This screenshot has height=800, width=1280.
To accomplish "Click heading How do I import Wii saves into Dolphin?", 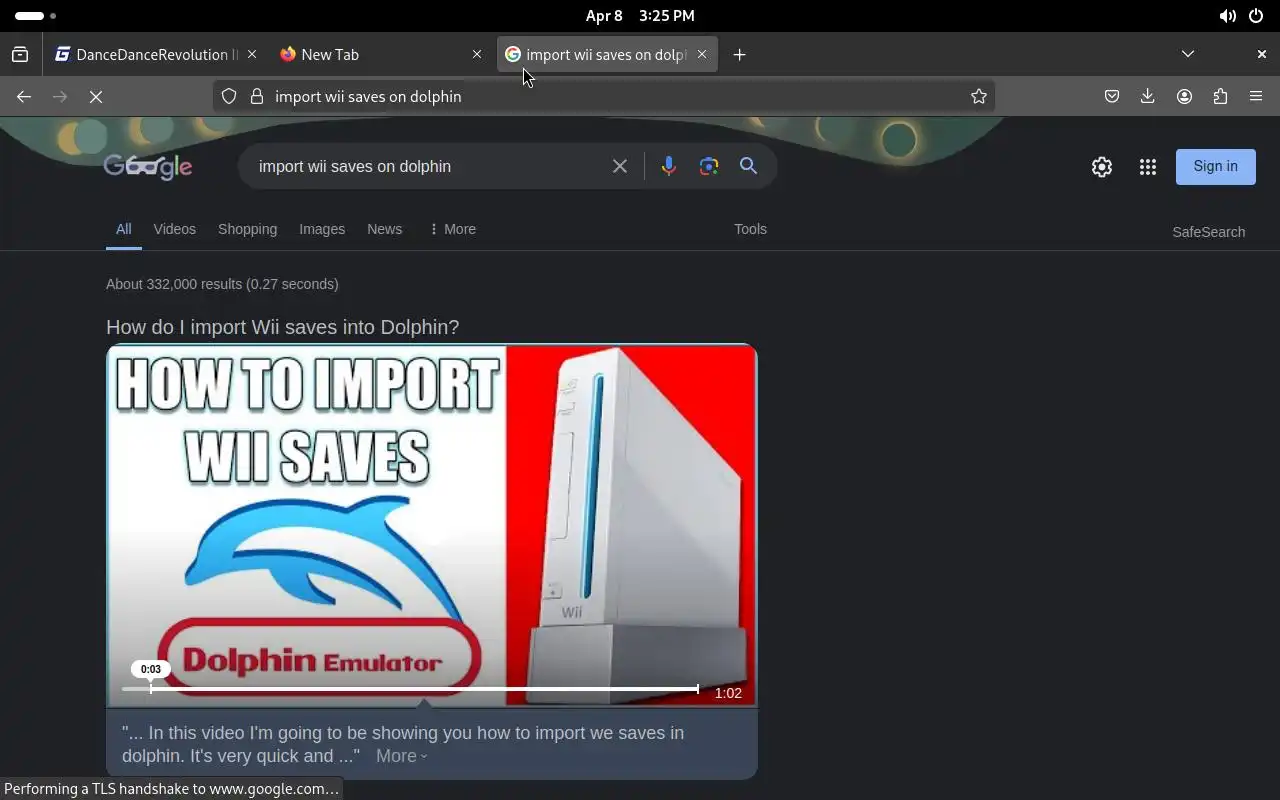I will (283, 327).
